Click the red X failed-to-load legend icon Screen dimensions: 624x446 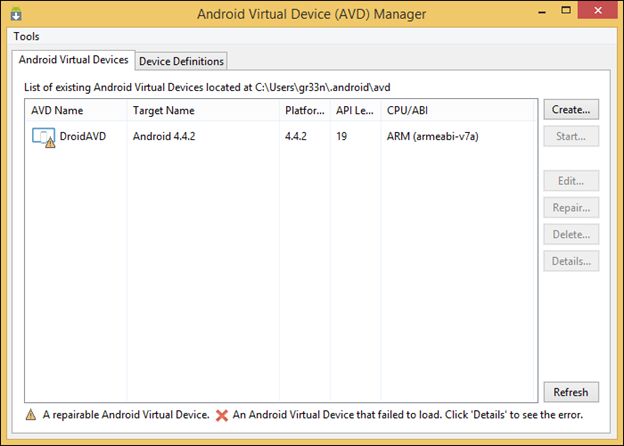tap(222, 415)
